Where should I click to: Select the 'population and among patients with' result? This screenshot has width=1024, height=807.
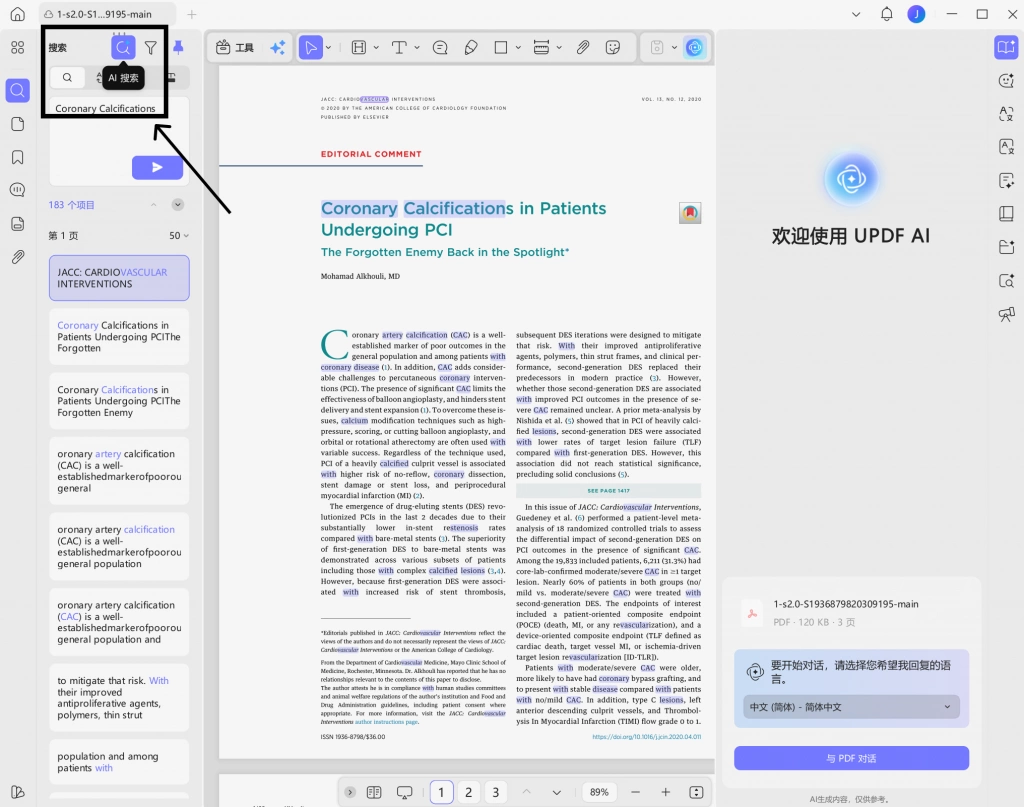click(119, 762)
